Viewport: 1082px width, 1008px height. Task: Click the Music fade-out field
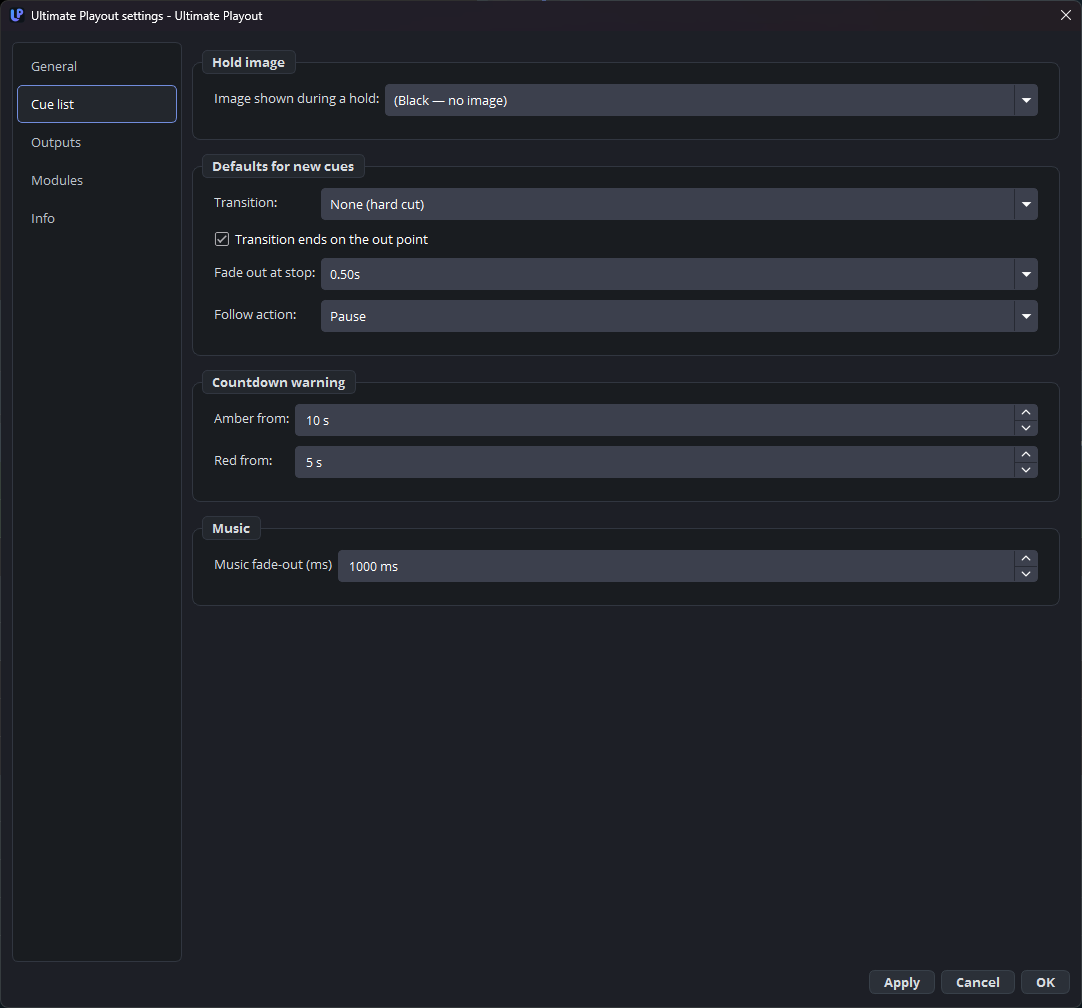[x=676, y=566]
